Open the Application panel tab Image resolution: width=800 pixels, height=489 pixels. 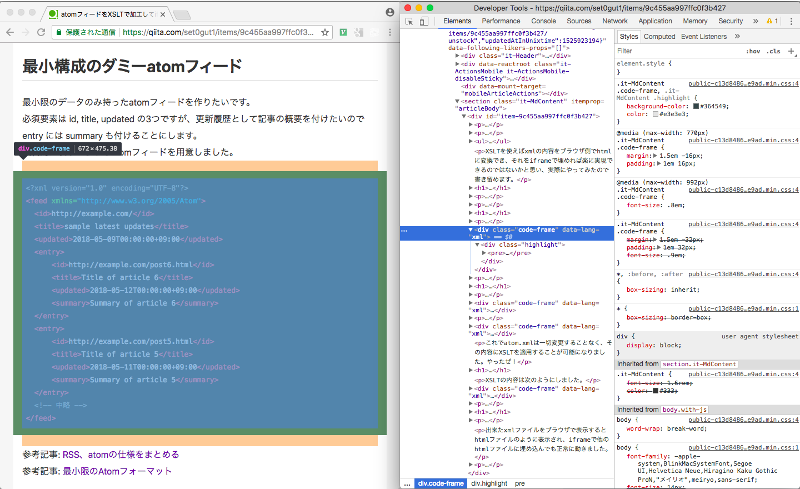(655, 21)
